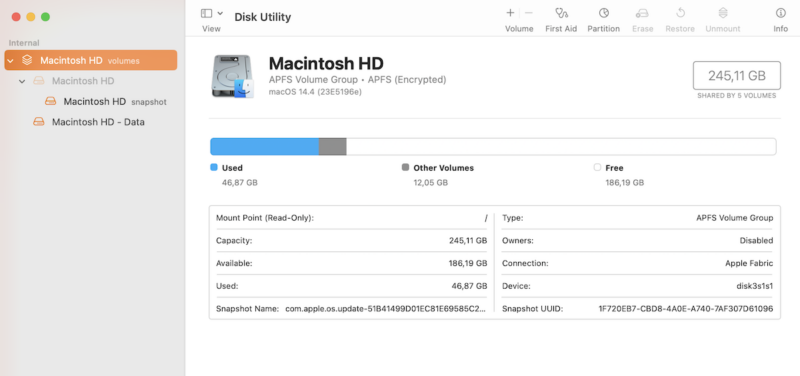Zoom window with green button
Image resolution: width=800 pixels, height=376 pixels.
45,17
